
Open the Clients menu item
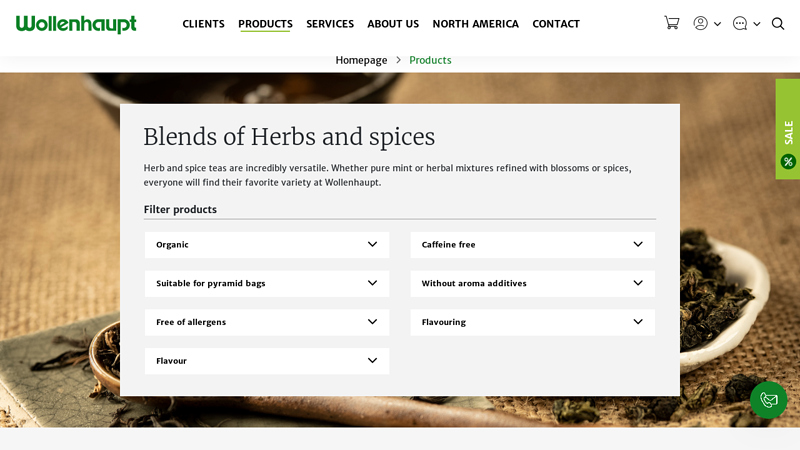tap(204, 24)
